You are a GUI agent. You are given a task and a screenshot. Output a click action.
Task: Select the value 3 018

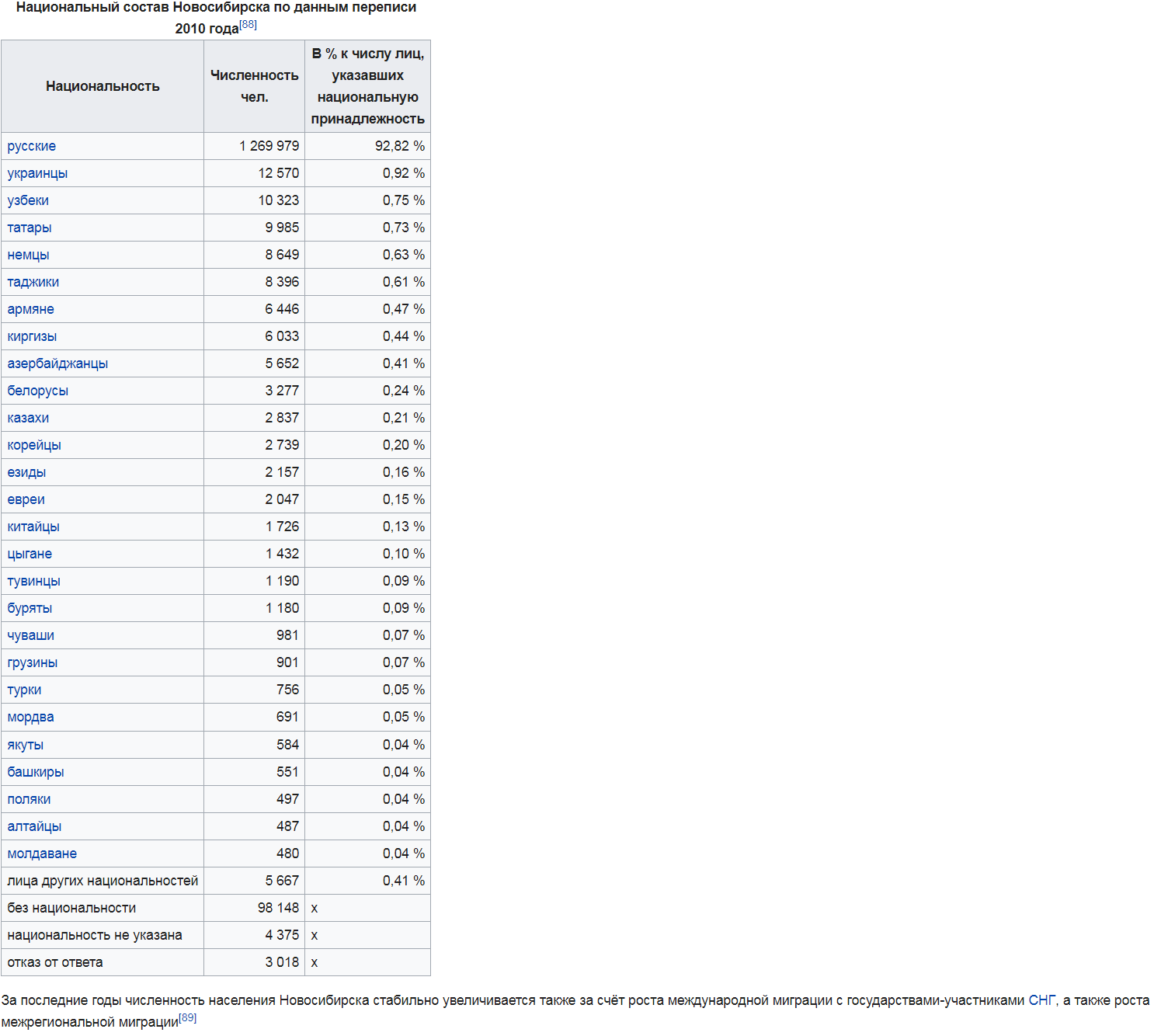[282, 962]
